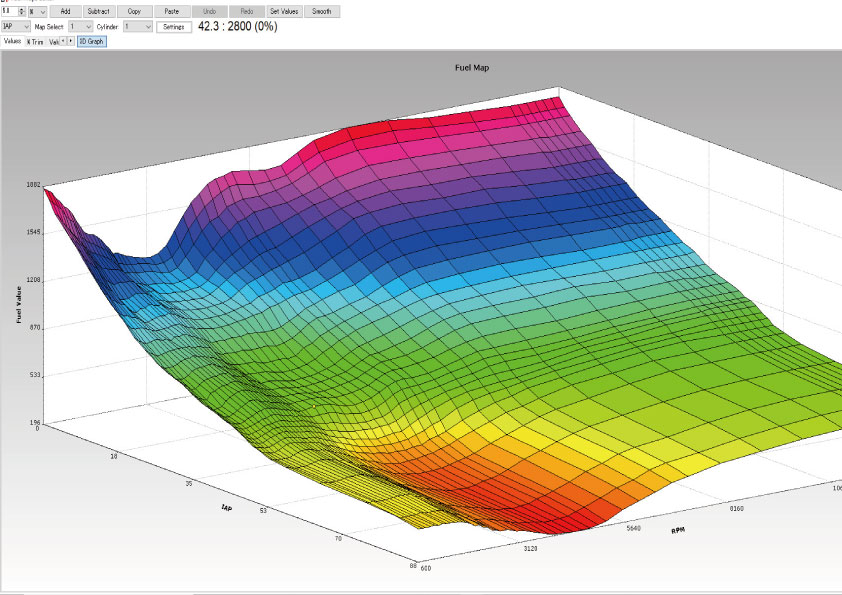Switch to the % Trim tab
Viewport: 842px width, 595px height.
[x=35, y=42]
